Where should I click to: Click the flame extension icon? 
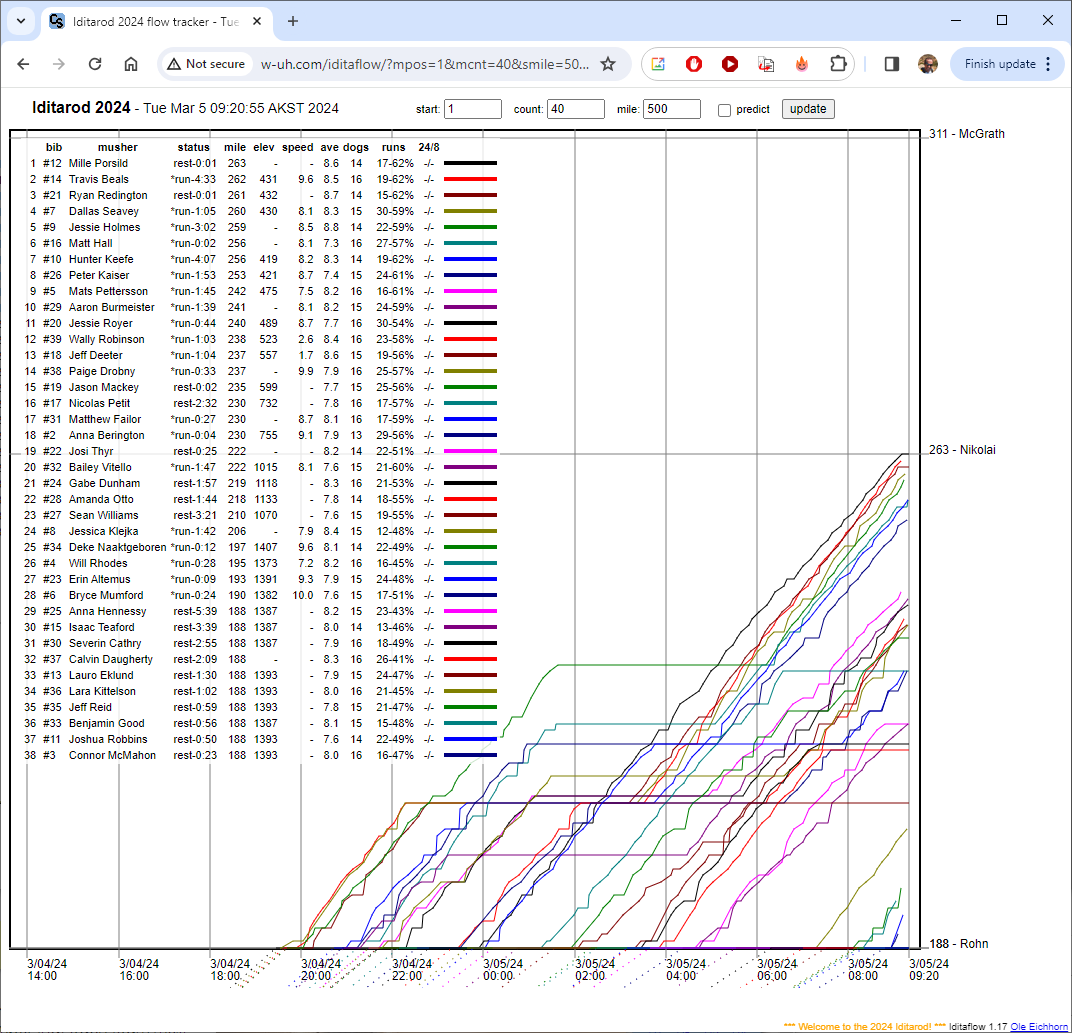[x=802, y=64]
